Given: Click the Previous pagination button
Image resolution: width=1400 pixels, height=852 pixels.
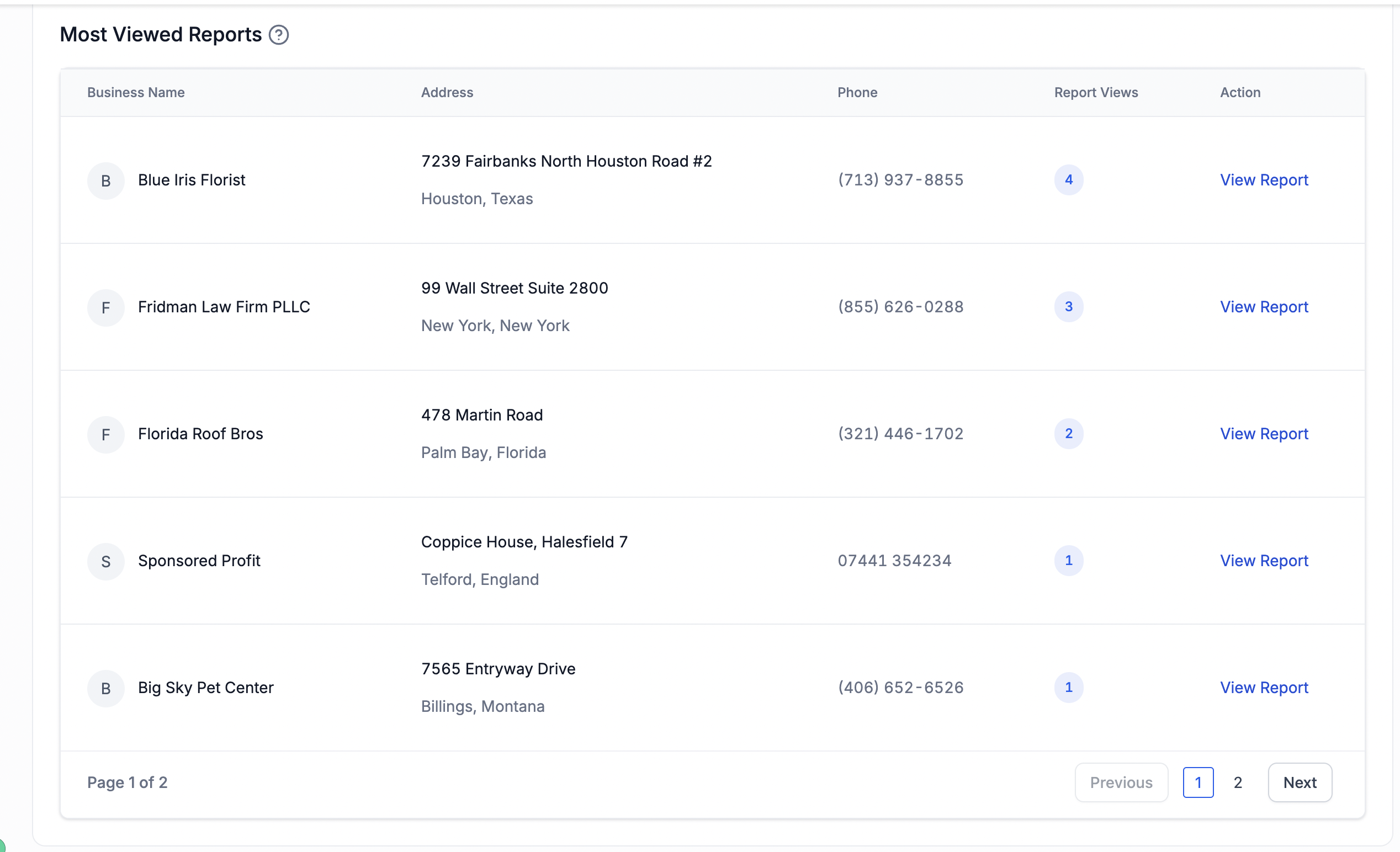Looking at the screenshot, I should [1121, 782].
